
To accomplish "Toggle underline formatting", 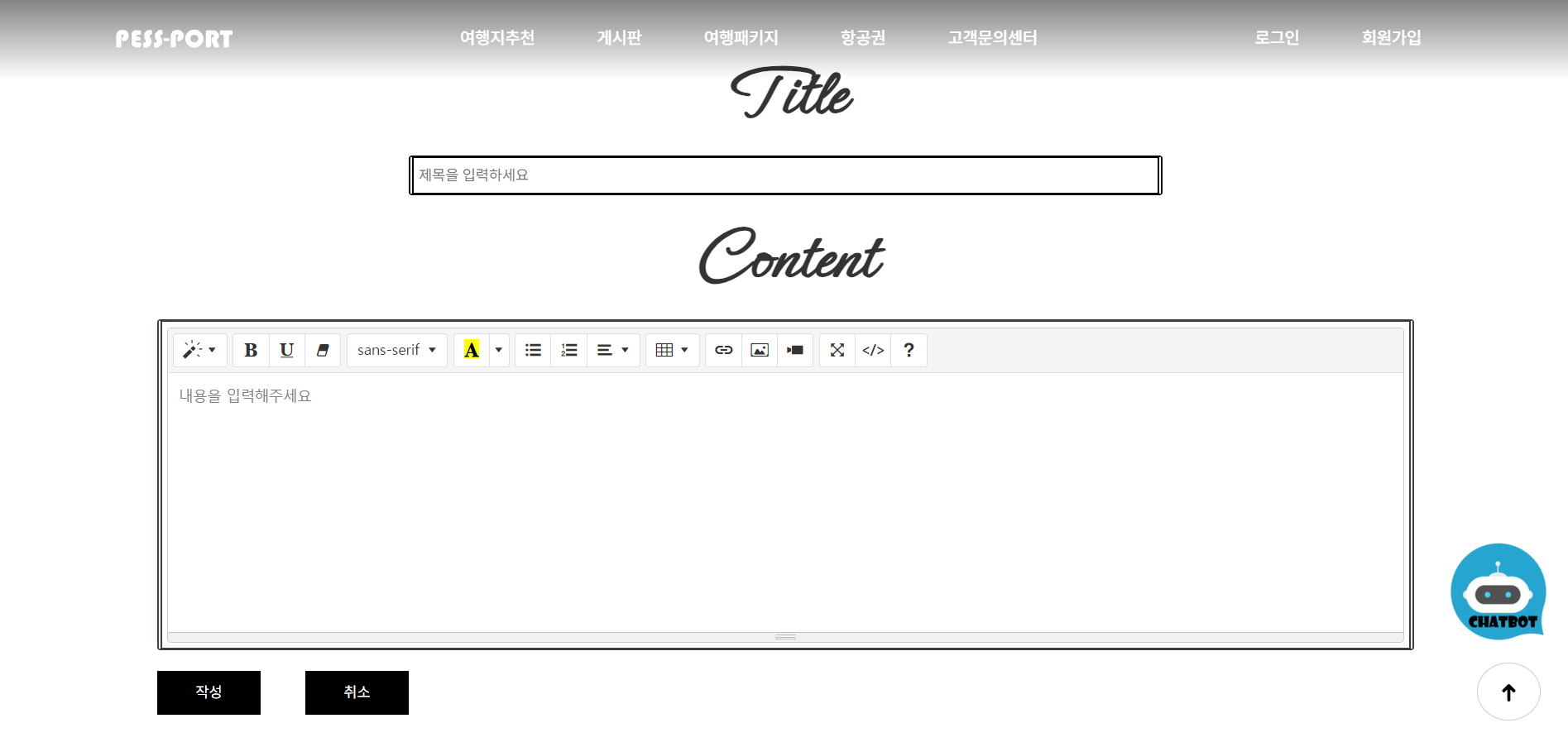I will (286, 350).
